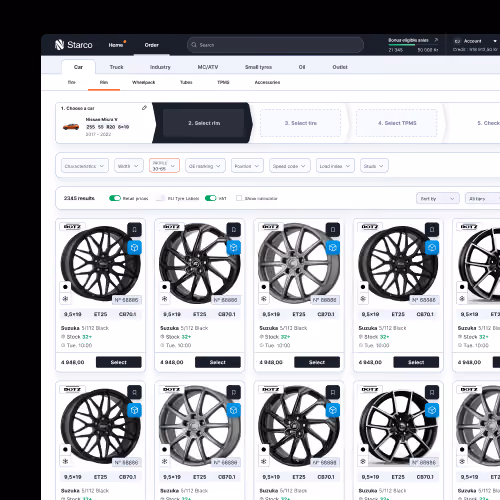Toggle the Retail prices switch
This screenshot has width=500, height=500.
115,198
